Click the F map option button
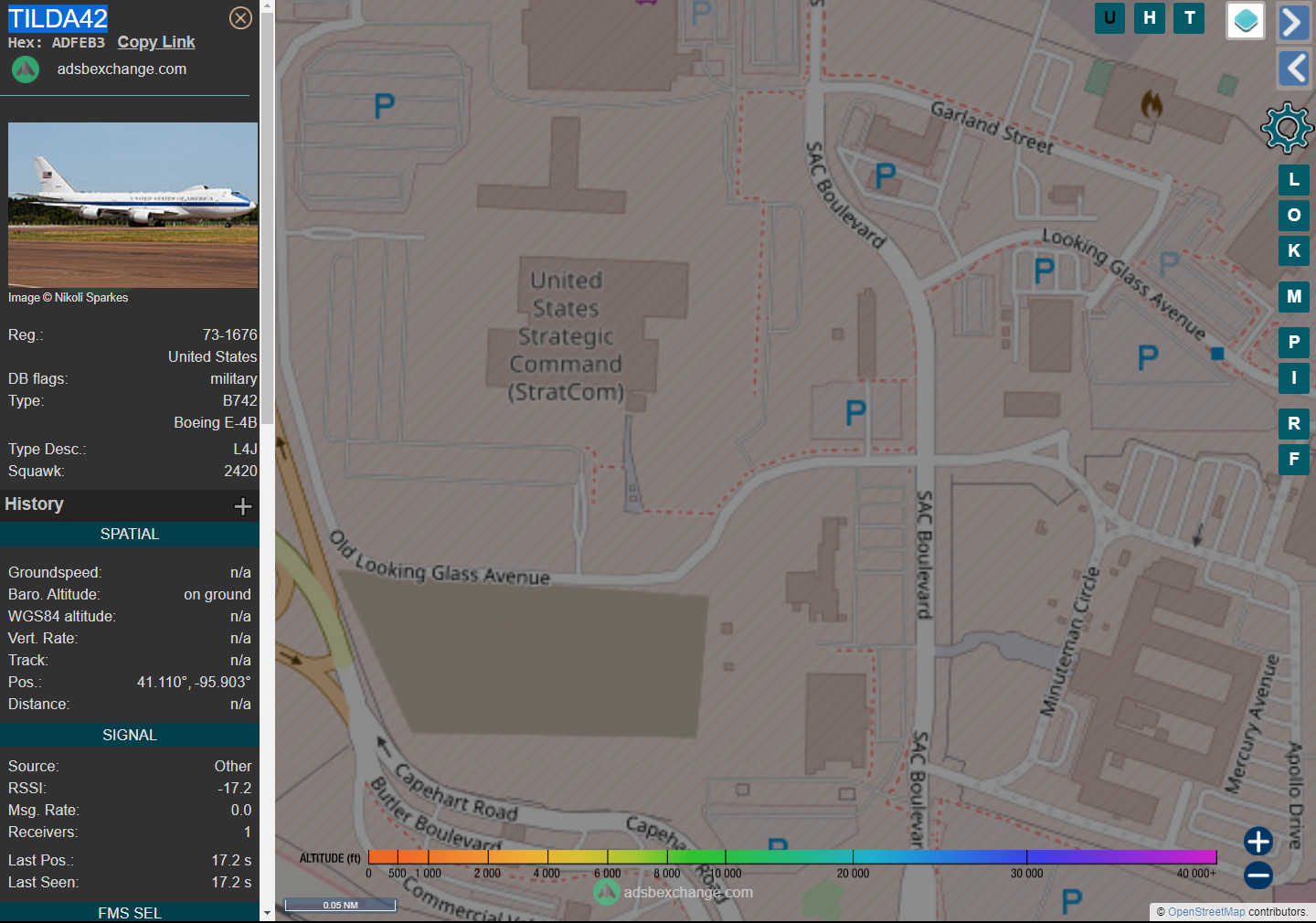The width and height of the screenshot is (1316, 923). (x=1294, y=460)
